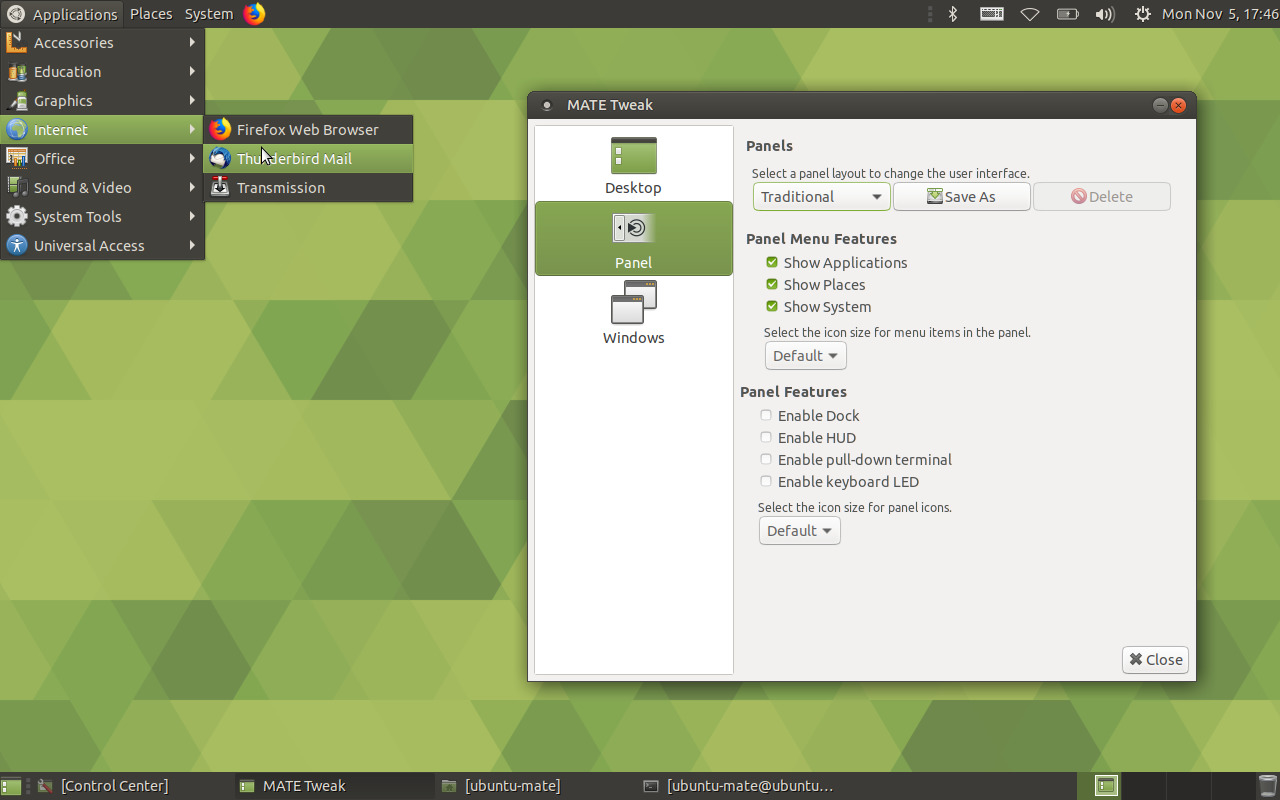Viewport: 1280px width, 800px height.
Task: Open the Traditional panel layout dropdown
Action: coord(821,196)
